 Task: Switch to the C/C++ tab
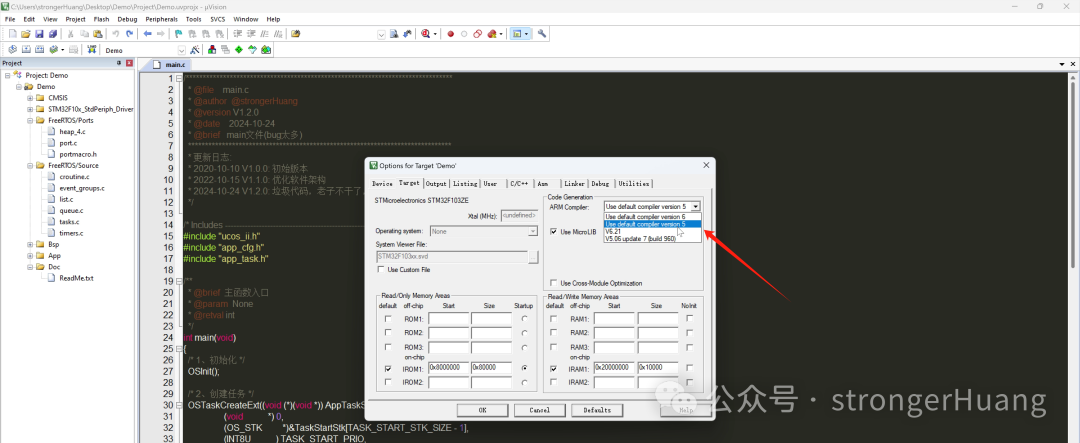click(519, 184)
